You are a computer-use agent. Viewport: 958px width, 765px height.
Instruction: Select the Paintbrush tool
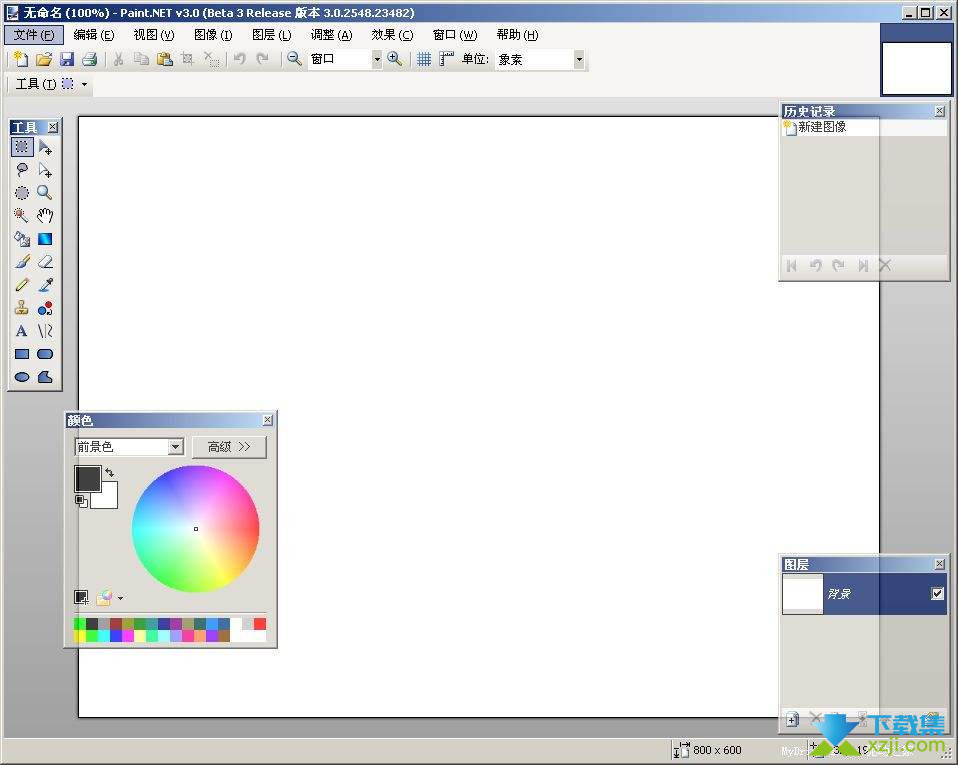point(22,262)
